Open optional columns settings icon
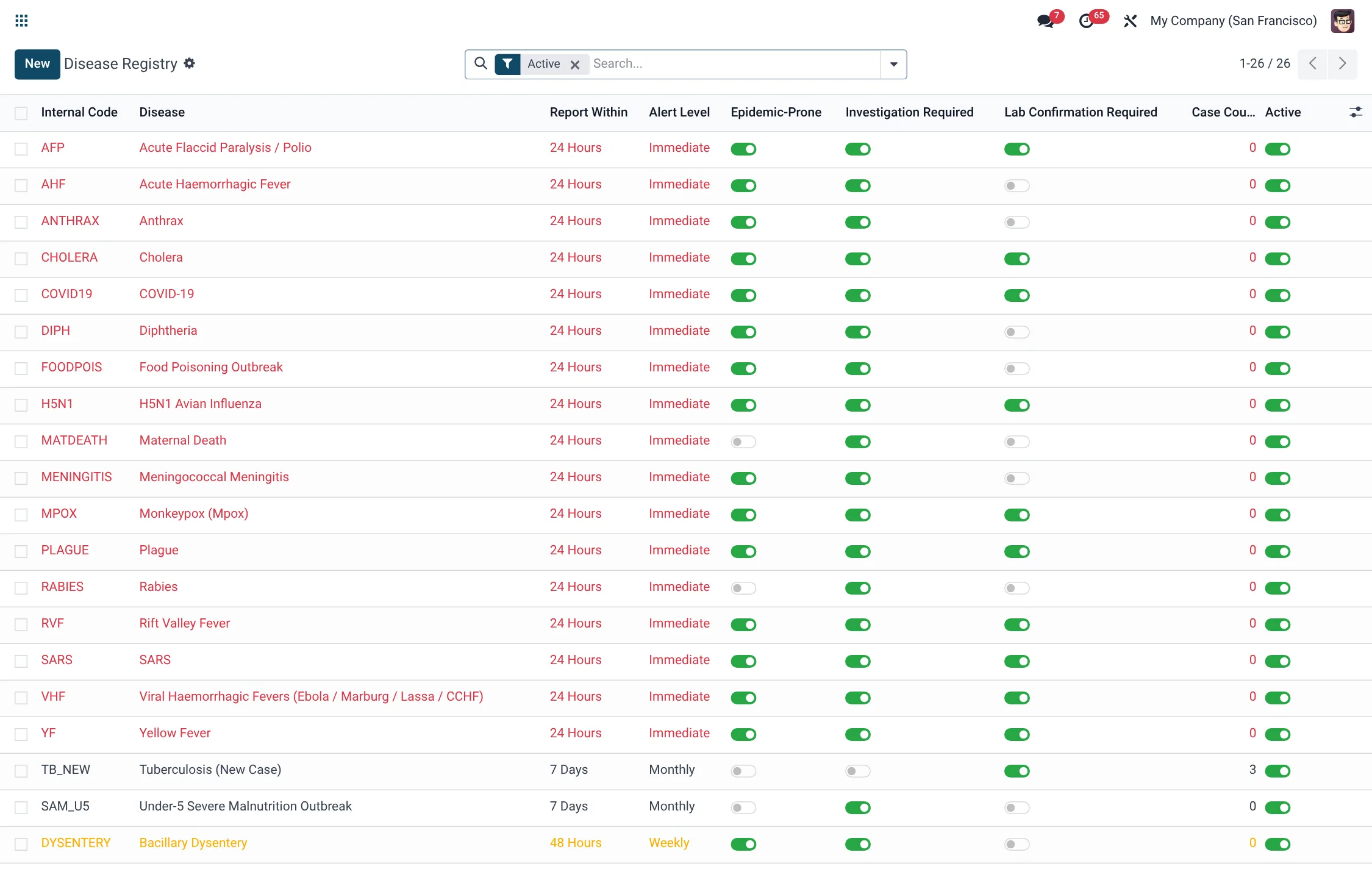Viewport: 1372px width, 869px height. pyautogui.click(x=1356, y=112)
